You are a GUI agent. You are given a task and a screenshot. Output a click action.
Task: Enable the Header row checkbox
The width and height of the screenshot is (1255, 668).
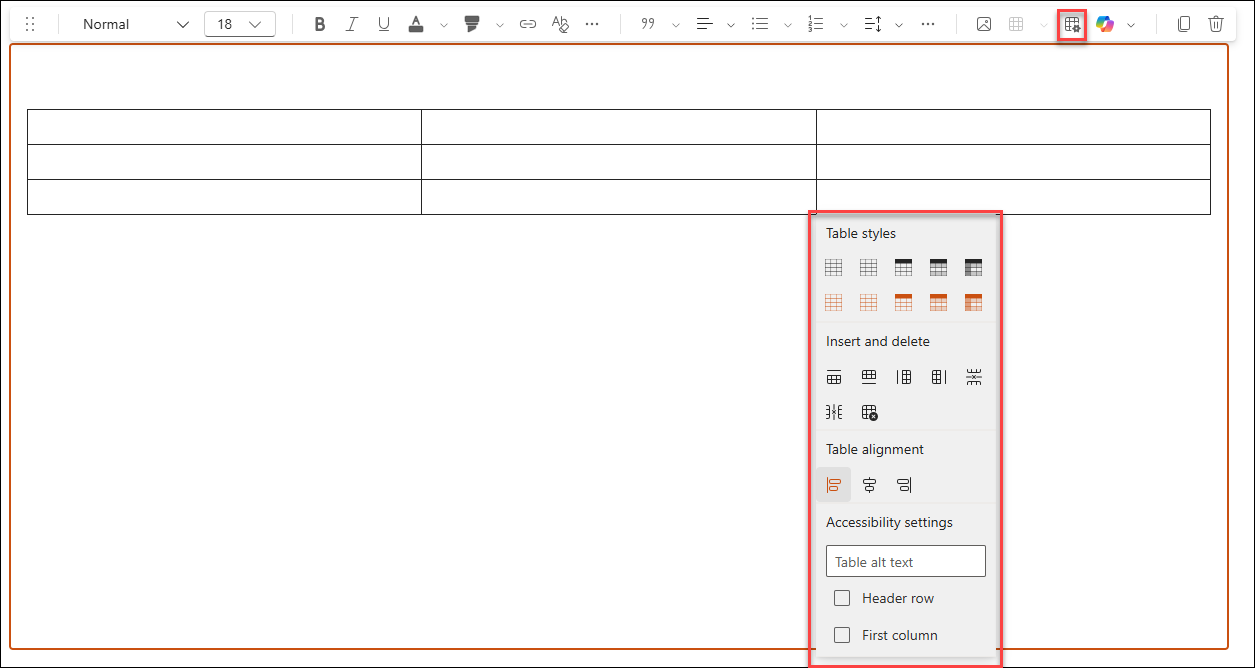(x=842, y=598)
